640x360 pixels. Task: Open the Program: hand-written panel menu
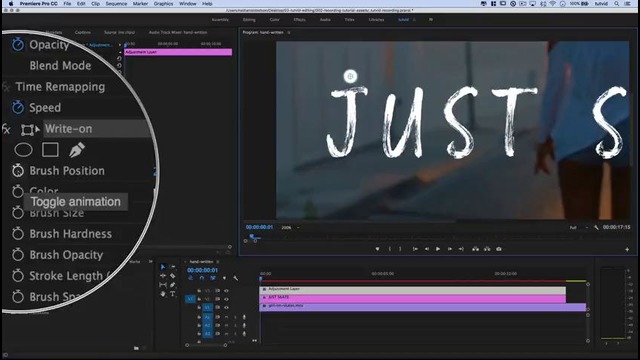tap(289, 32)
